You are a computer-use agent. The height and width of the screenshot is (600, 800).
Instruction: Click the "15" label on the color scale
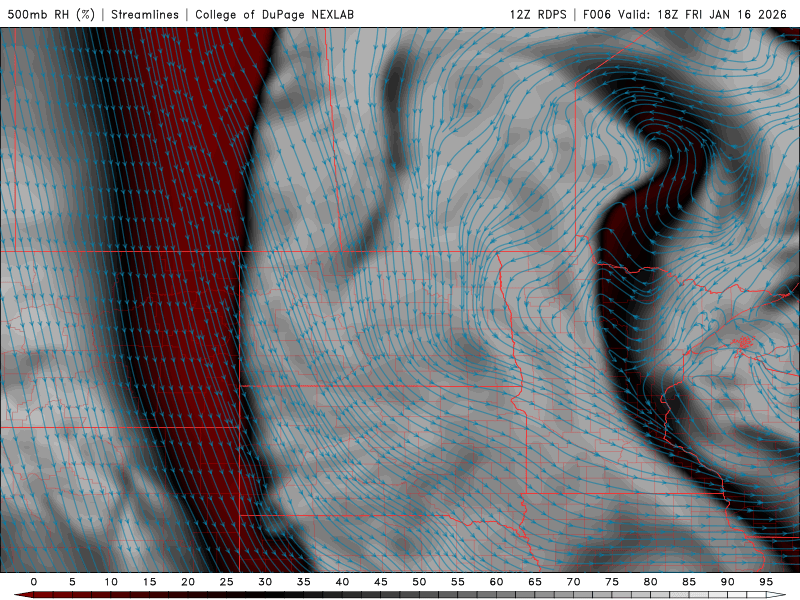pos(149,582)
